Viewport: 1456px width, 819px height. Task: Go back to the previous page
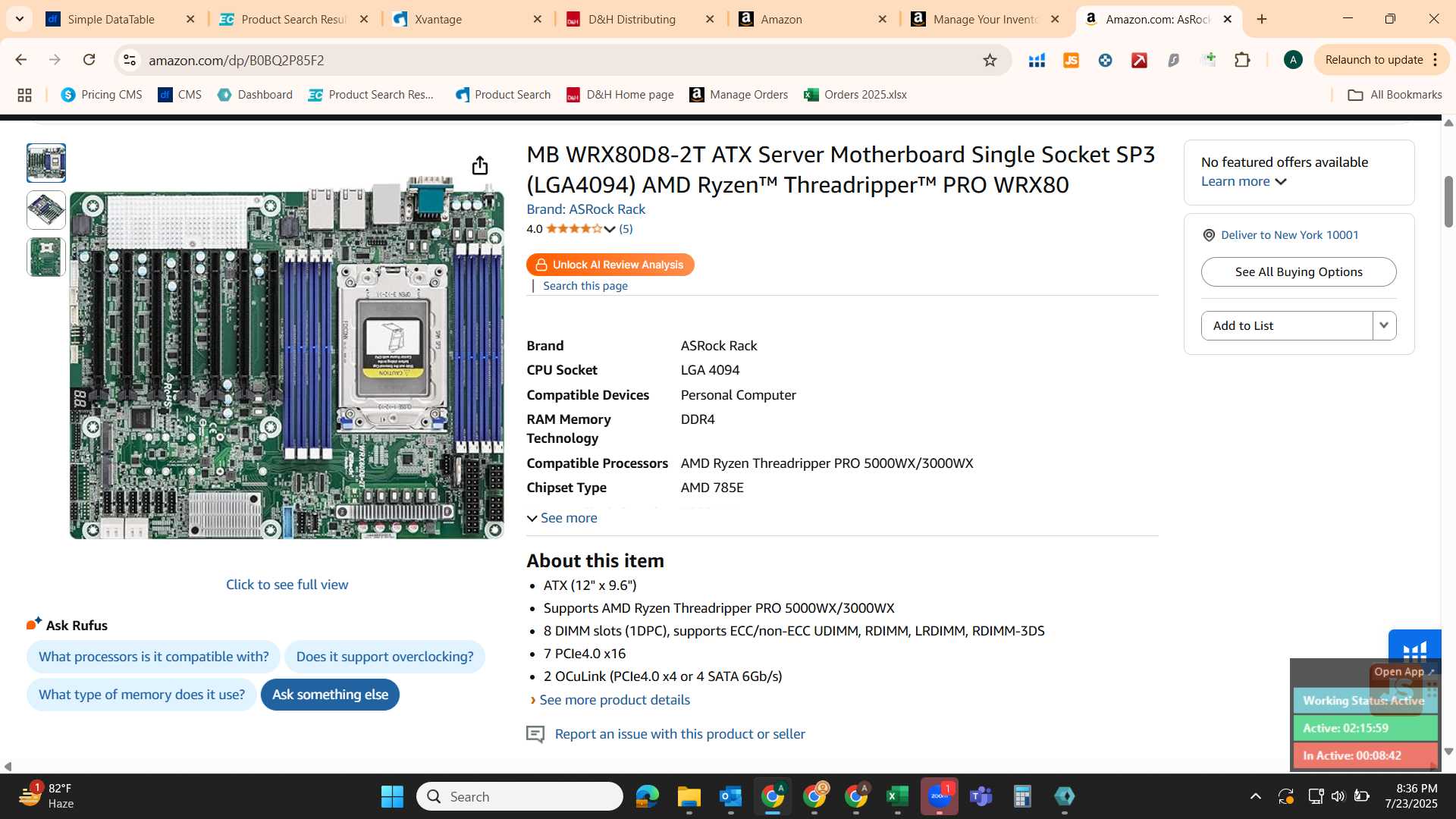pyautogui.click(x=21, y=60)
